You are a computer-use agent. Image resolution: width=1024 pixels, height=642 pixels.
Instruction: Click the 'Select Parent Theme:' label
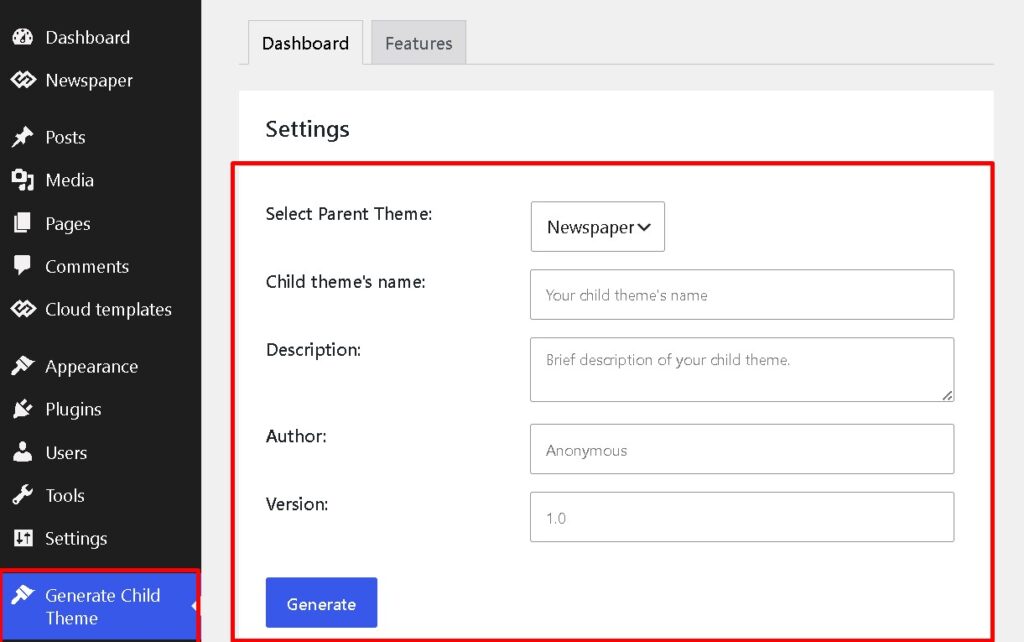point(349,214)
